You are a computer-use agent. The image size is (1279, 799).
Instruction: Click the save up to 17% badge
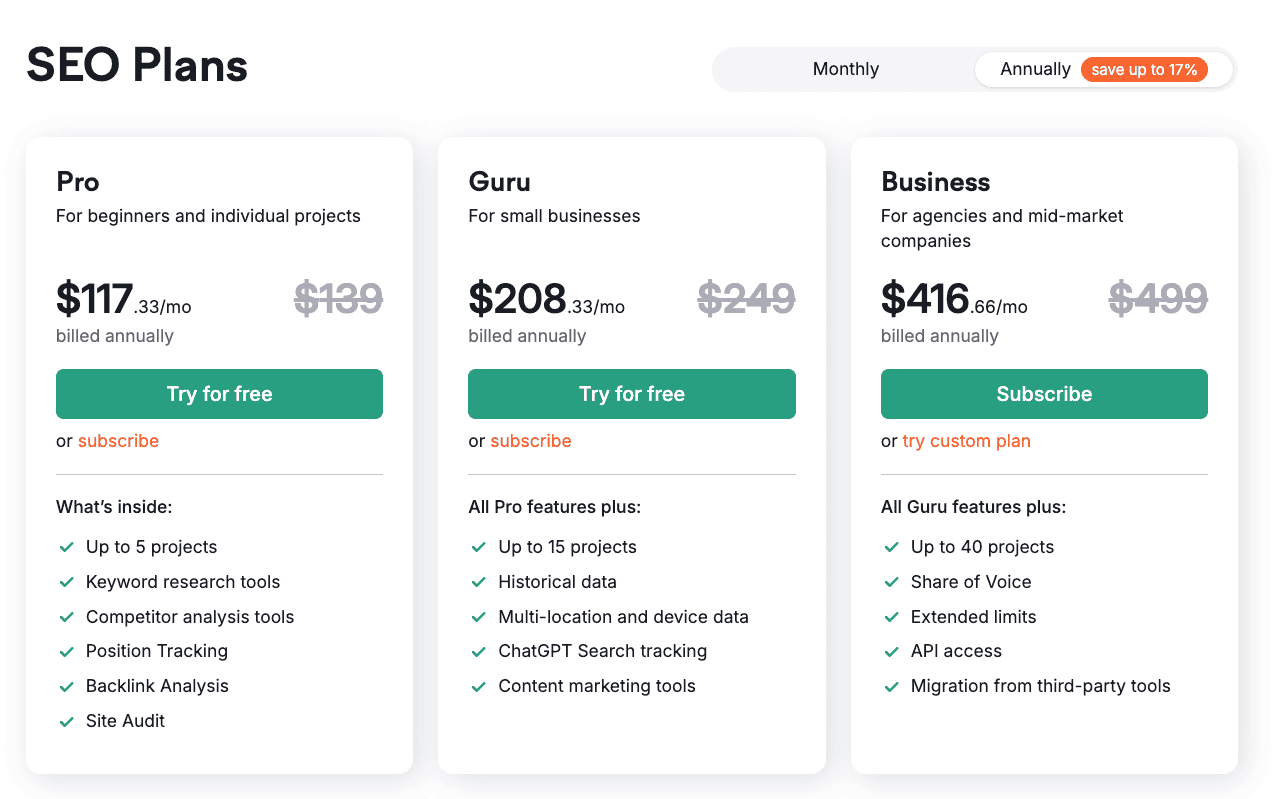pos(1144,69)
